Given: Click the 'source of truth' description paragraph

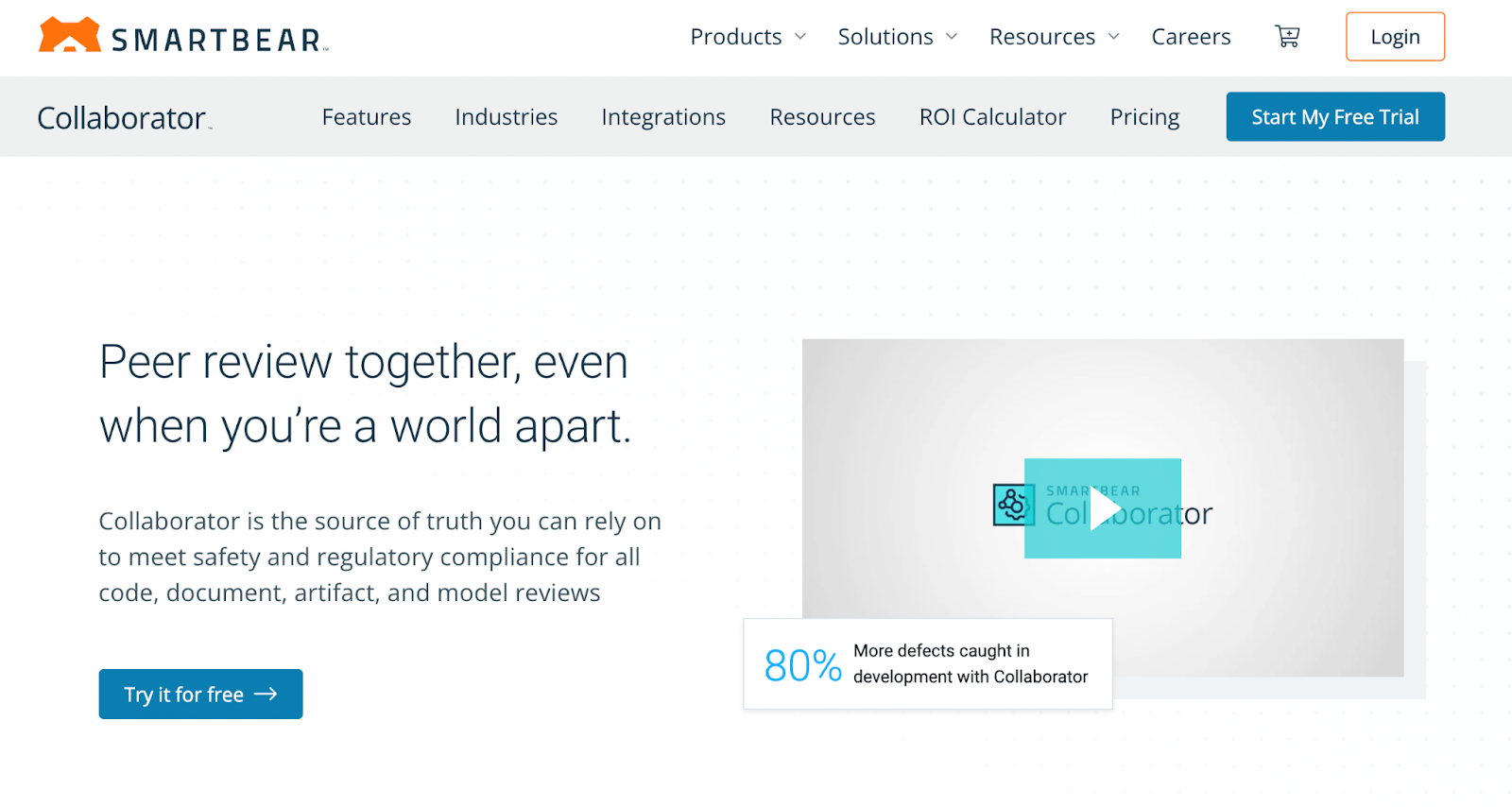Looking at the screenshot, I should 380,558.
